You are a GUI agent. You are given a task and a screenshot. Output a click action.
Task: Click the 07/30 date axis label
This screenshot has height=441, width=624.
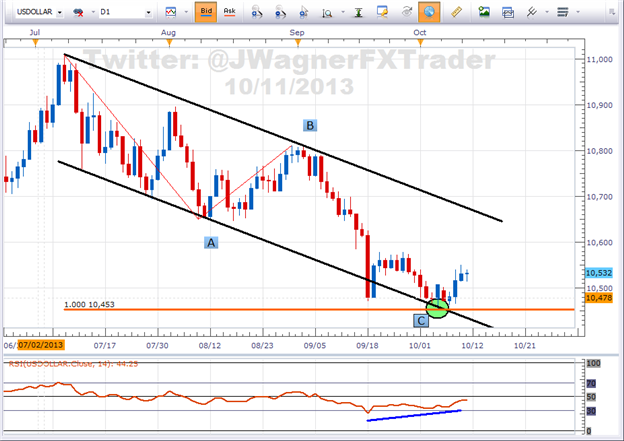[157, 345]
